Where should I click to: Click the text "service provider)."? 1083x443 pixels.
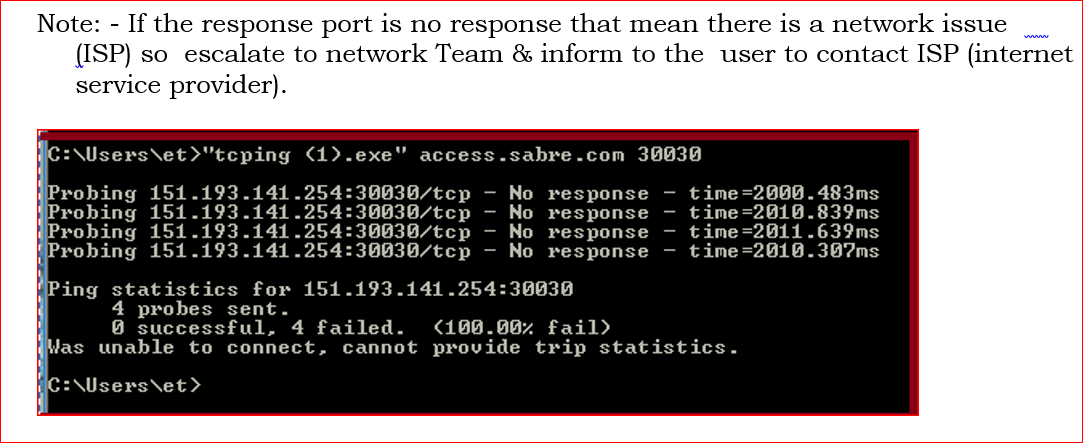pos(179,86)
